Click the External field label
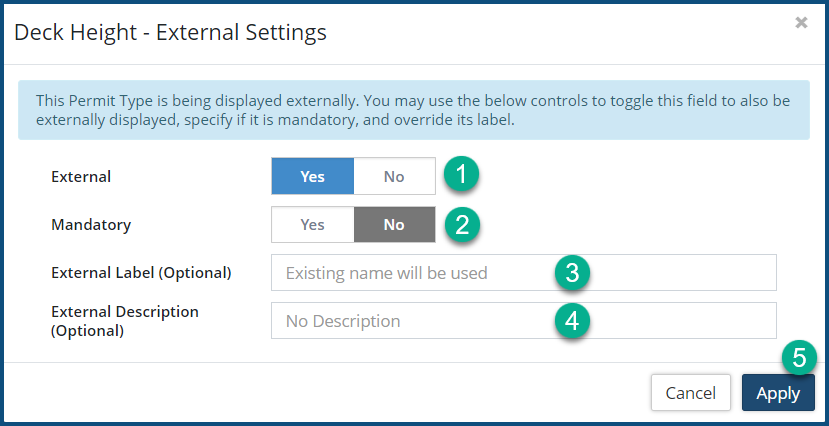This screenshot has height=426, width=829. point(81,177)
